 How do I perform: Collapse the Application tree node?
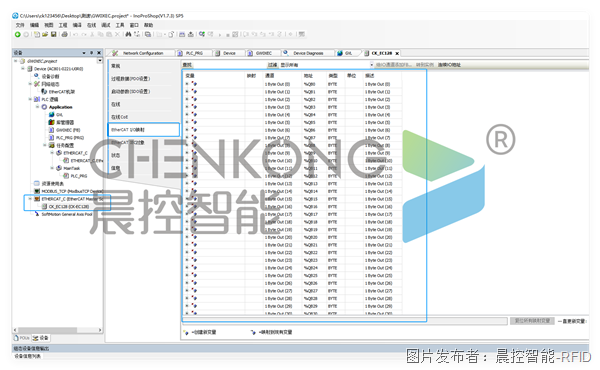38,107
